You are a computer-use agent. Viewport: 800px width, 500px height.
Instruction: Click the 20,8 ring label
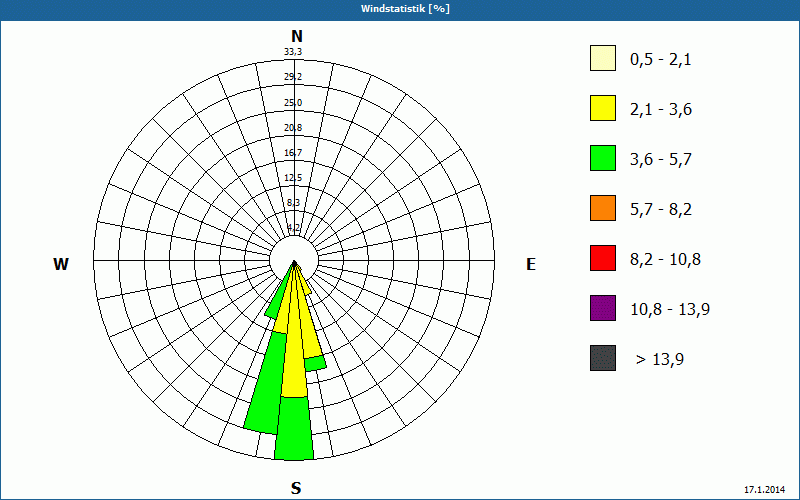(x=293, y=128)
